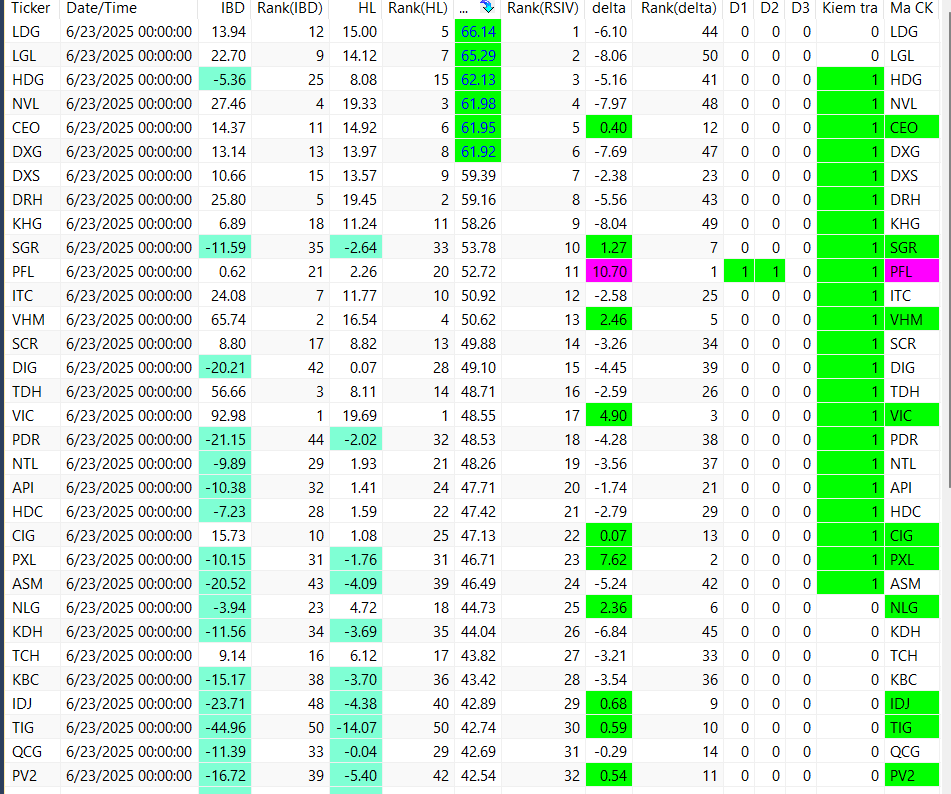Click the -44.96 IBD value for TIG
The height and width of the screenshot is (794, 951).
click(224, 727)
